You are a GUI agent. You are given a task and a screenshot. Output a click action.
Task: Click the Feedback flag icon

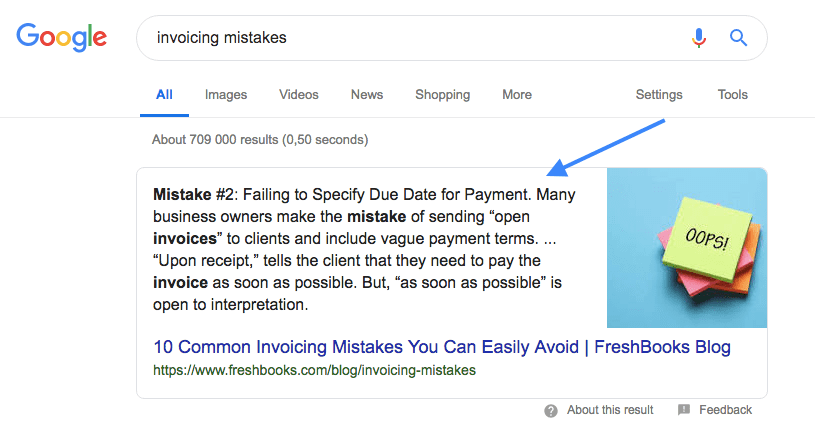click(x=684, y=410)
